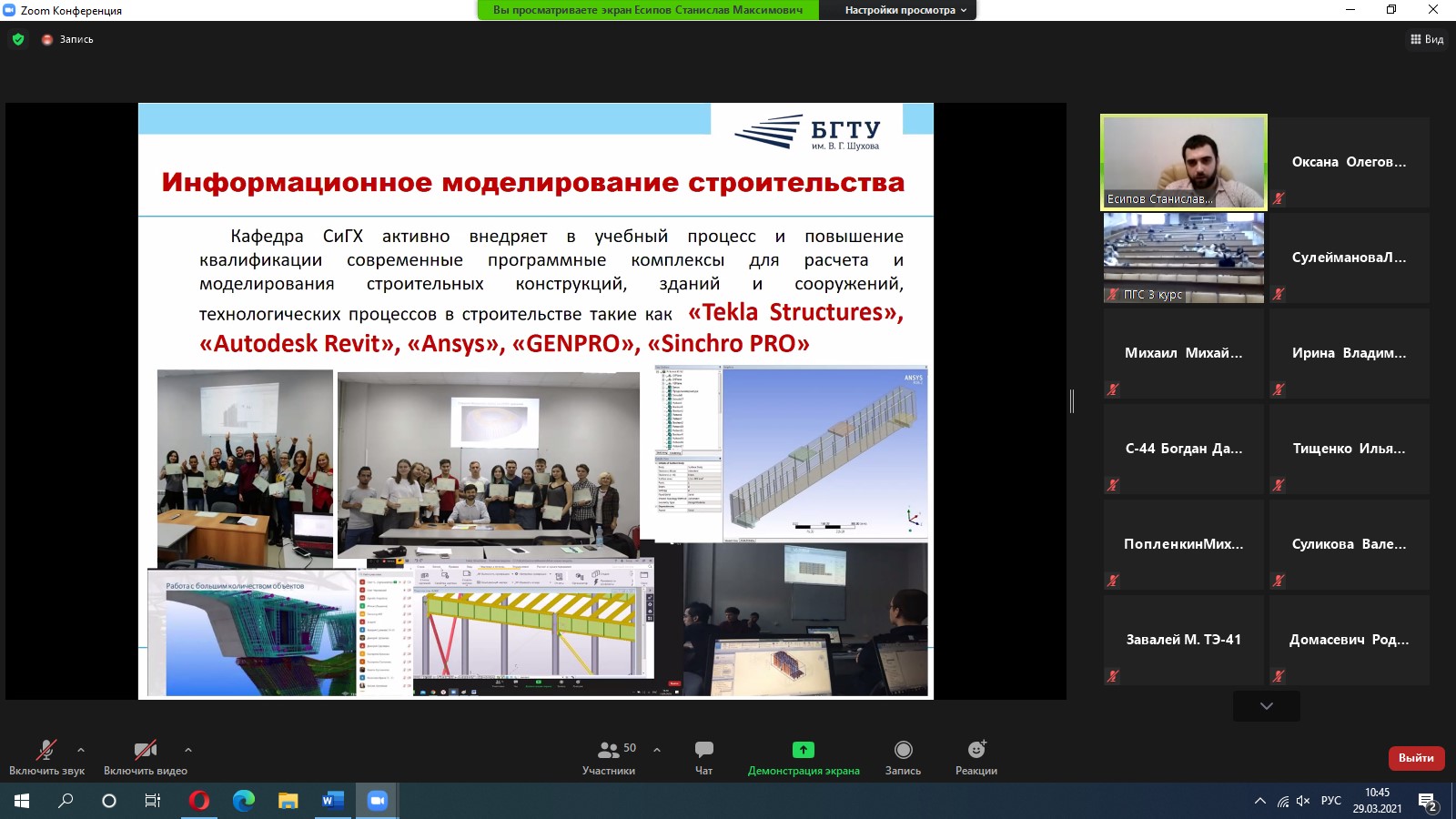The height and width of the screenshot is (819, 1456).
Task: Click the group photo with certificates in center
Action: tap(488, 465)
